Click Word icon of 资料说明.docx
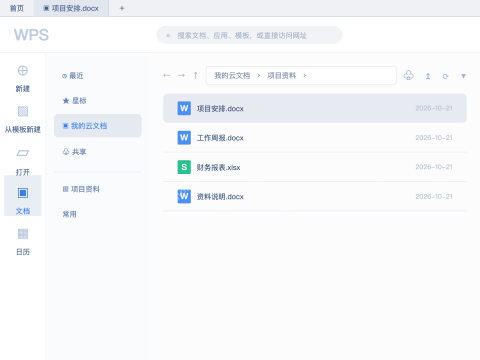 (x=184, y=196)
